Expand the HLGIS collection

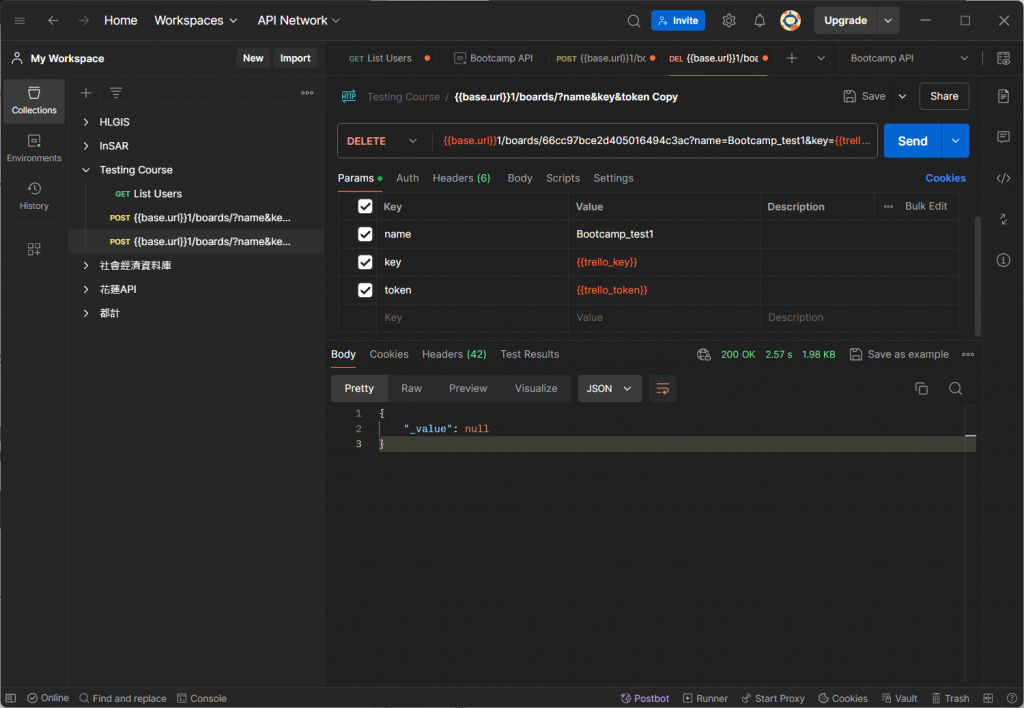coord(86,122)
